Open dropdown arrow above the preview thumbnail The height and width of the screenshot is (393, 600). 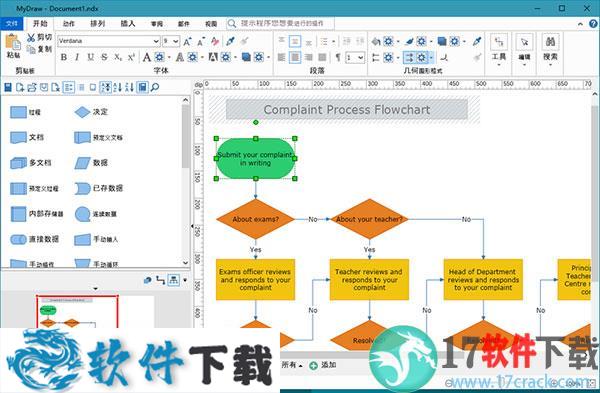click(x=95, y=289)
